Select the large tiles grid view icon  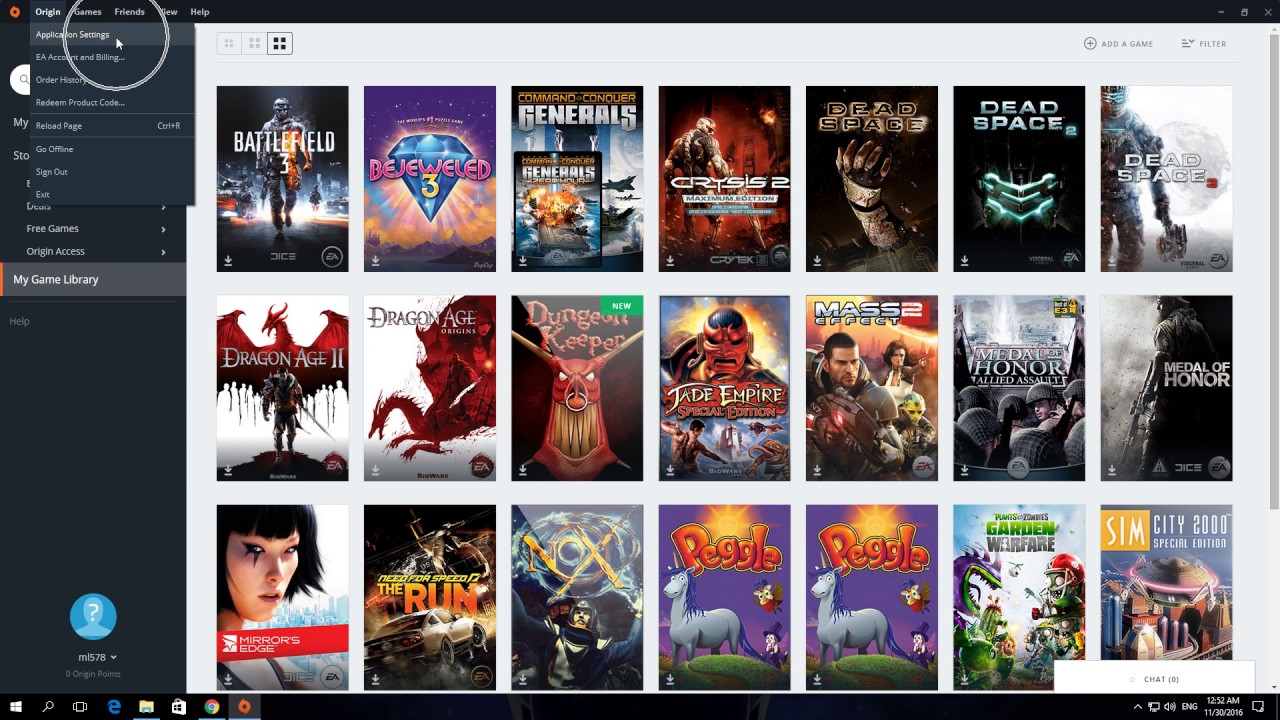coord(280,44)
